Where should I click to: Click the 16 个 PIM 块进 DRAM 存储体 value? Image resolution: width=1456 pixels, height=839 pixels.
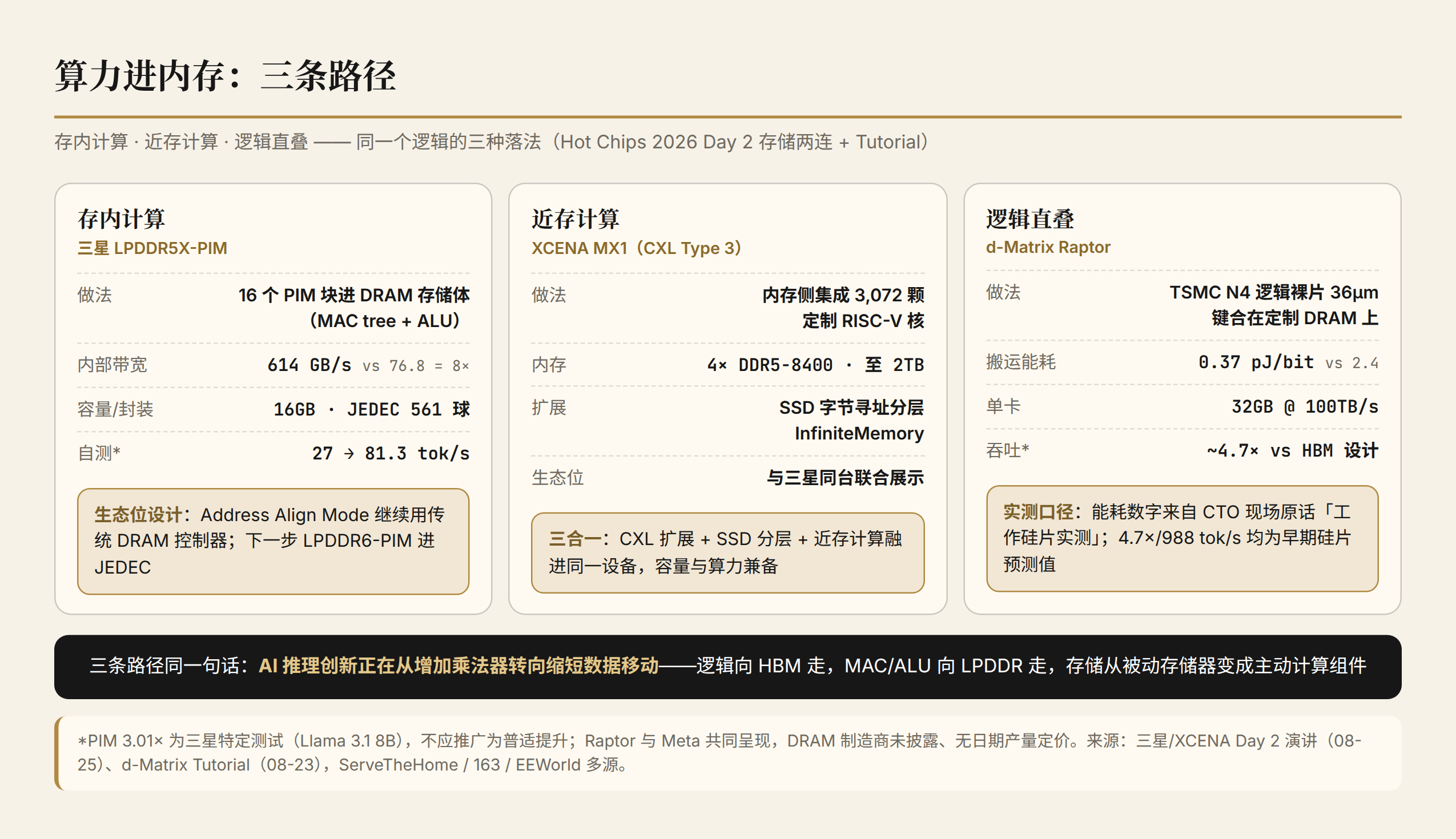coord(354,295)
